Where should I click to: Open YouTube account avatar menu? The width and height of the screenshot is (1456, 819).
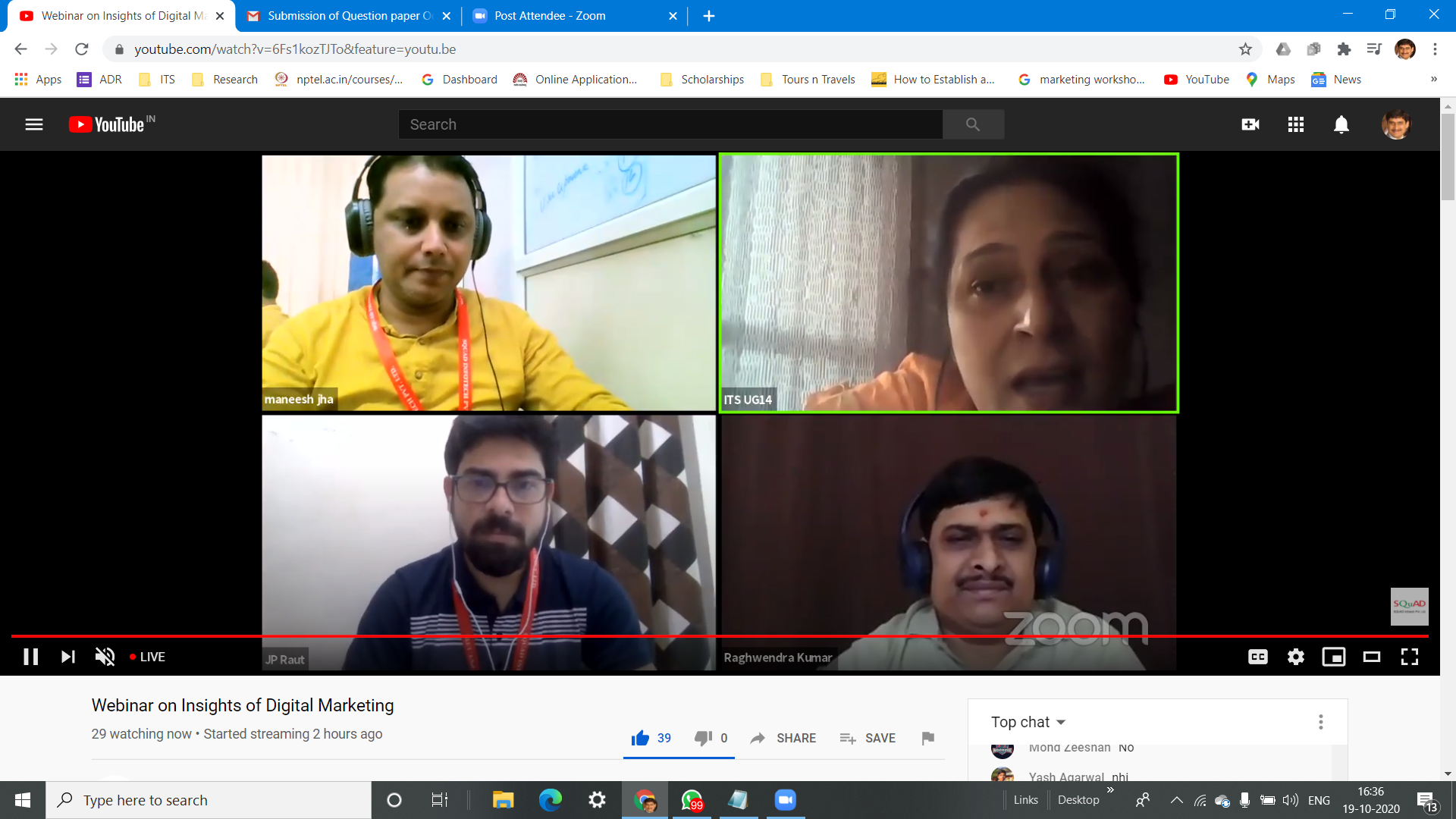pos(1396,124)
